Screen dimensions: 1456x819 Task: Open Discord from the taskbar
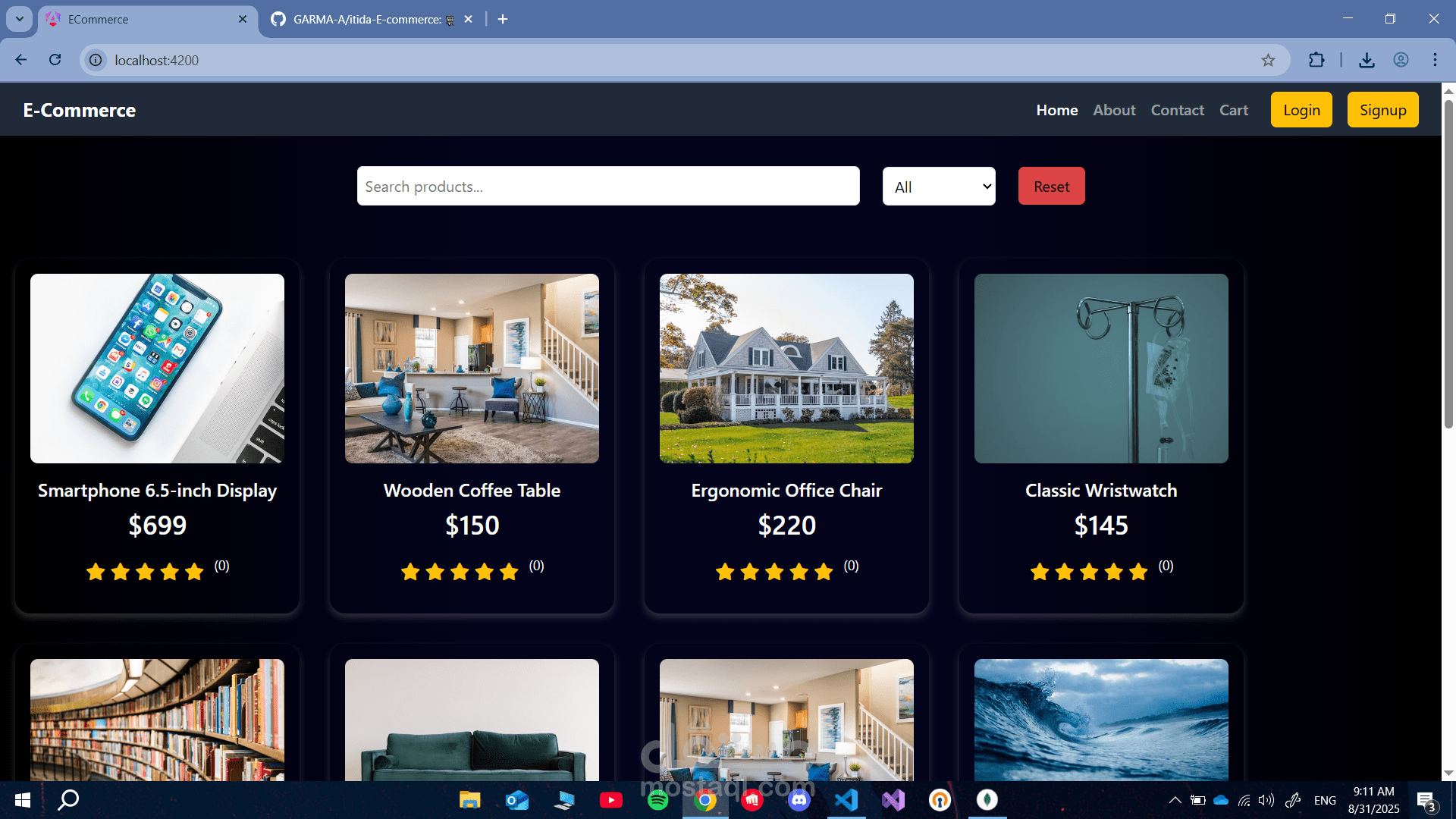(x=799, y=800)
